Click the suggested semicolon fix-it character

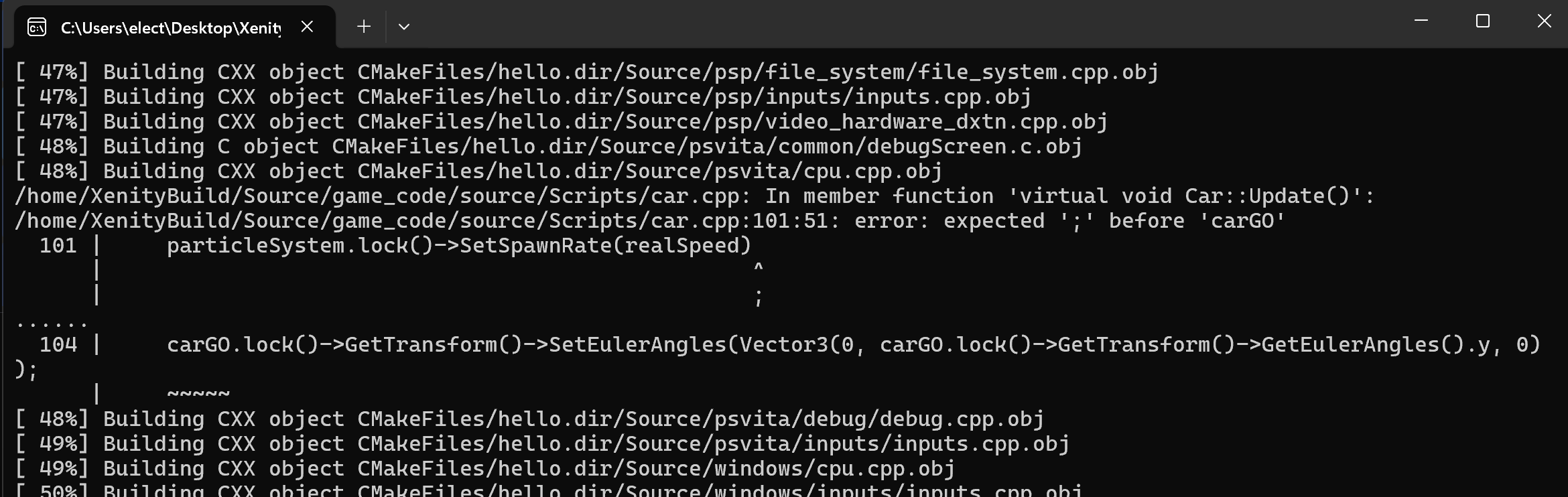tap(758, 297)
